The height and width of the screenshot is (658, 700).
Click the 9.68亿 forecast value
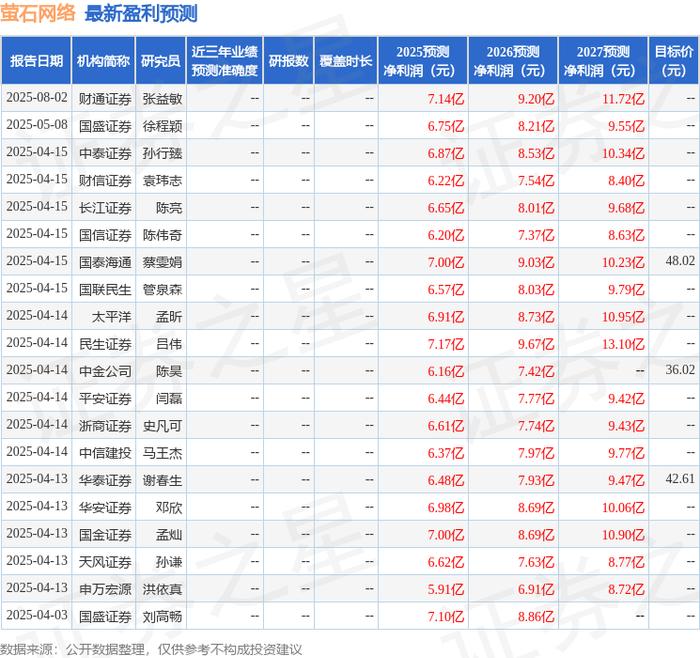(626, 208)
